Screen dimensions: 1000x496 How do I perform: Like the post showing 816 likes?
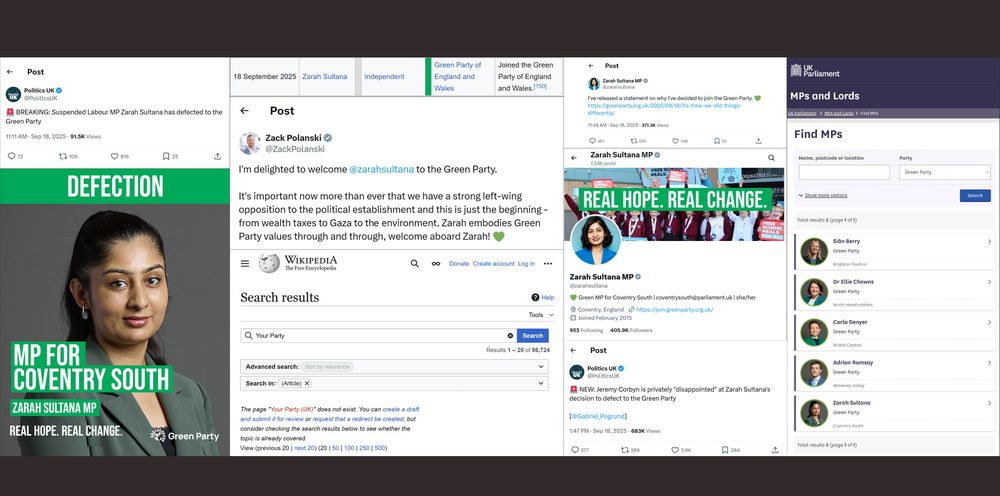tap(114, 156)
